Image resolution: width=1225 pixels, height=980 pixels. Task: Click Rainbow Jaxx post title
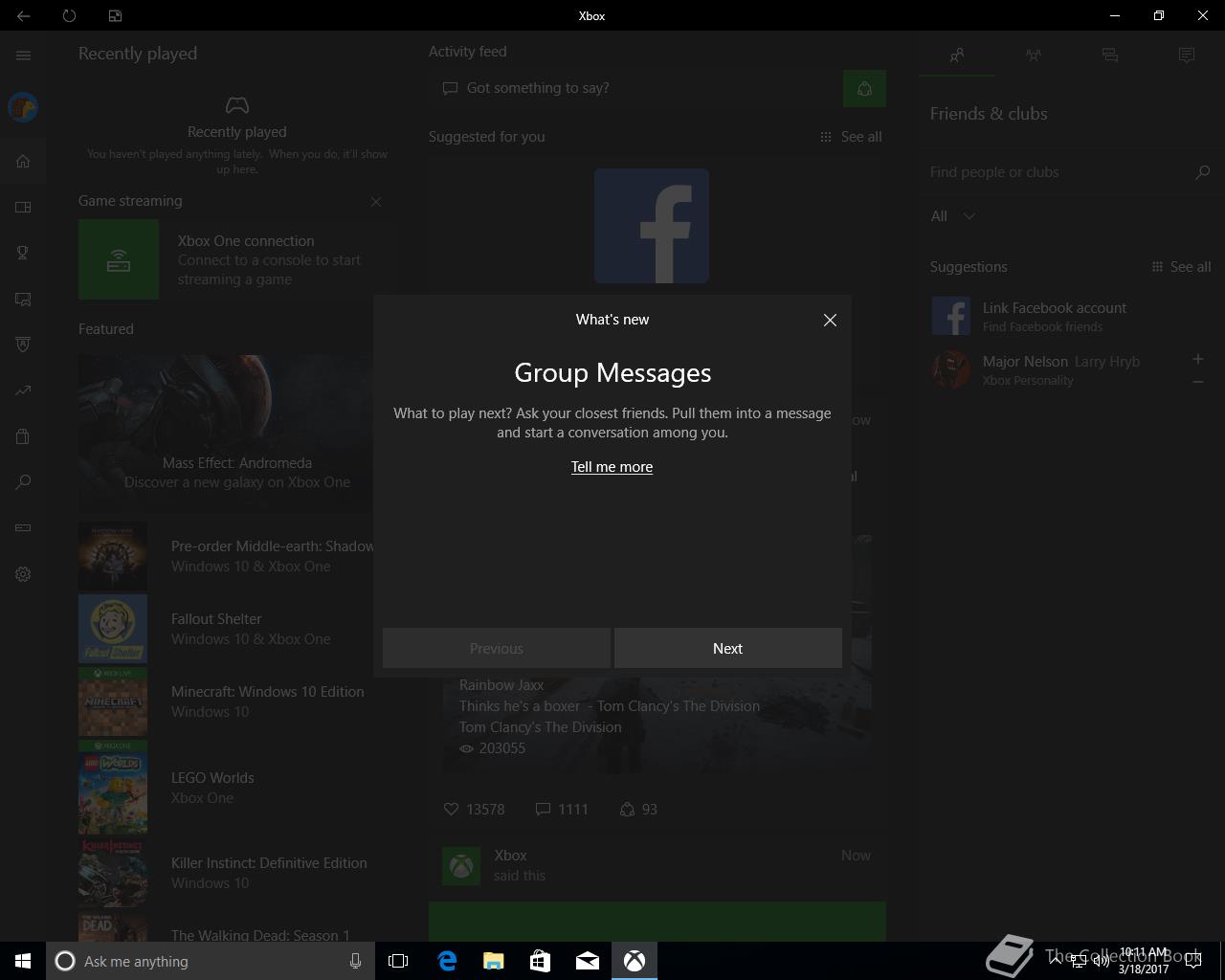click(501, 685)
